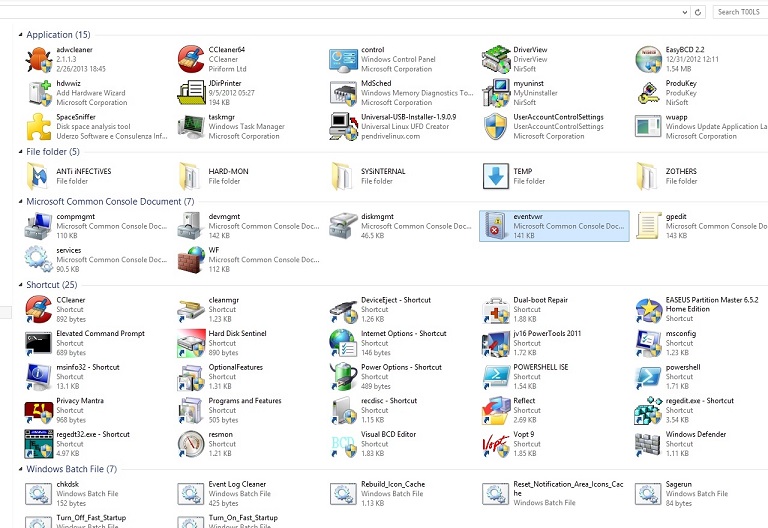This screenshot has height=528, width=768.
Task: Click the 'msinfo32 - Shortcut' label
Action: [88, 367]
